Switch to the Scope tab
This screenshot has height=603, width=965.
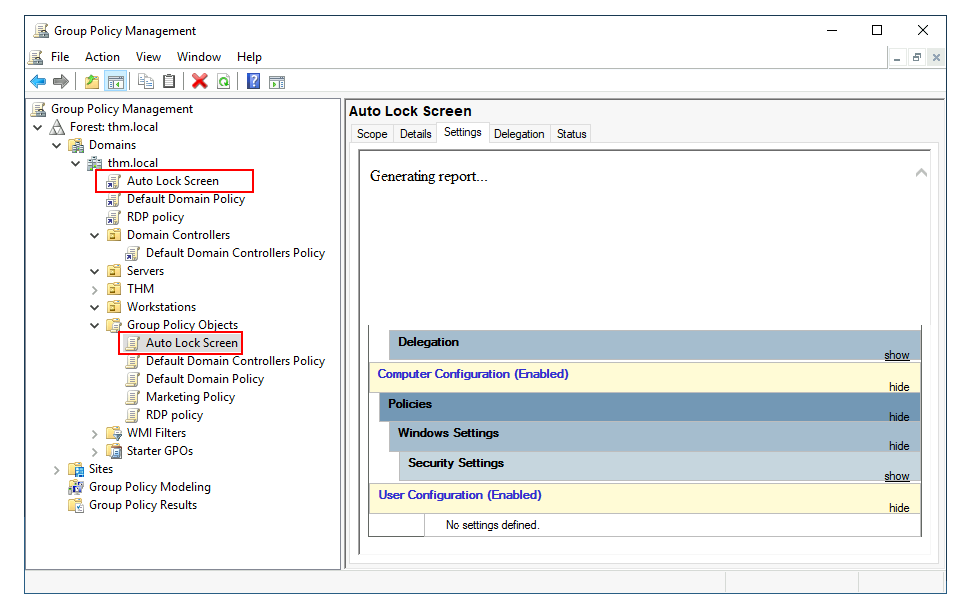point(372,134)
